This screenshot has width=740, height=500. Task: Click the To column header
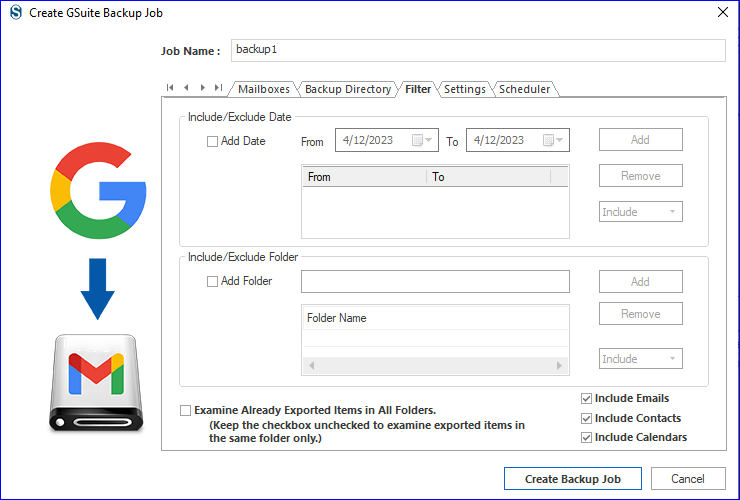click(x=488, y=177)
